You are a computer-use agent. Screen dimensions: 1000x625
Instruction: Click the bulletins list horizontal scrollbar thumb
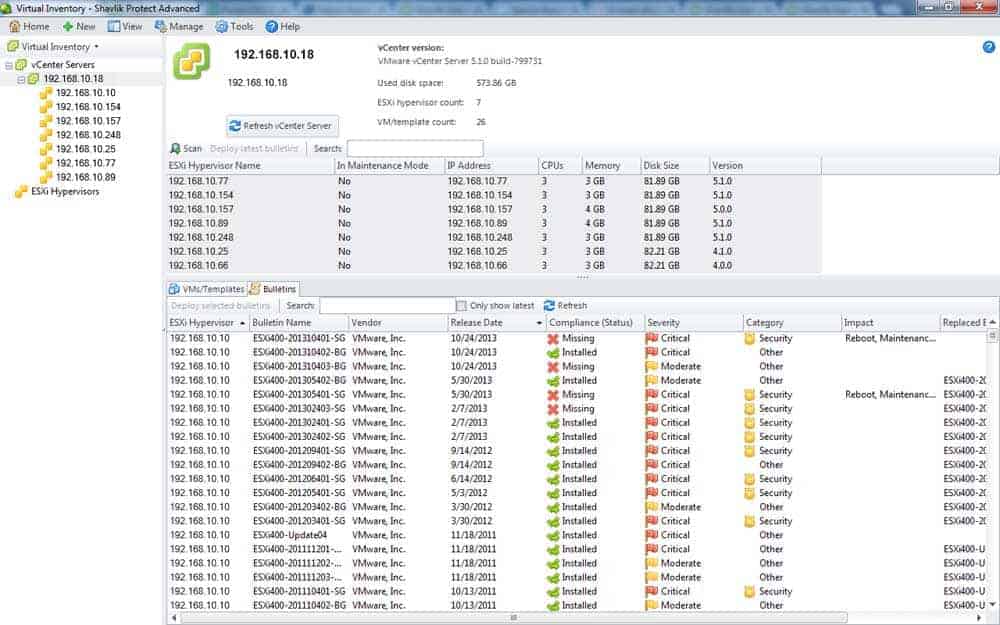pos(514,617)
